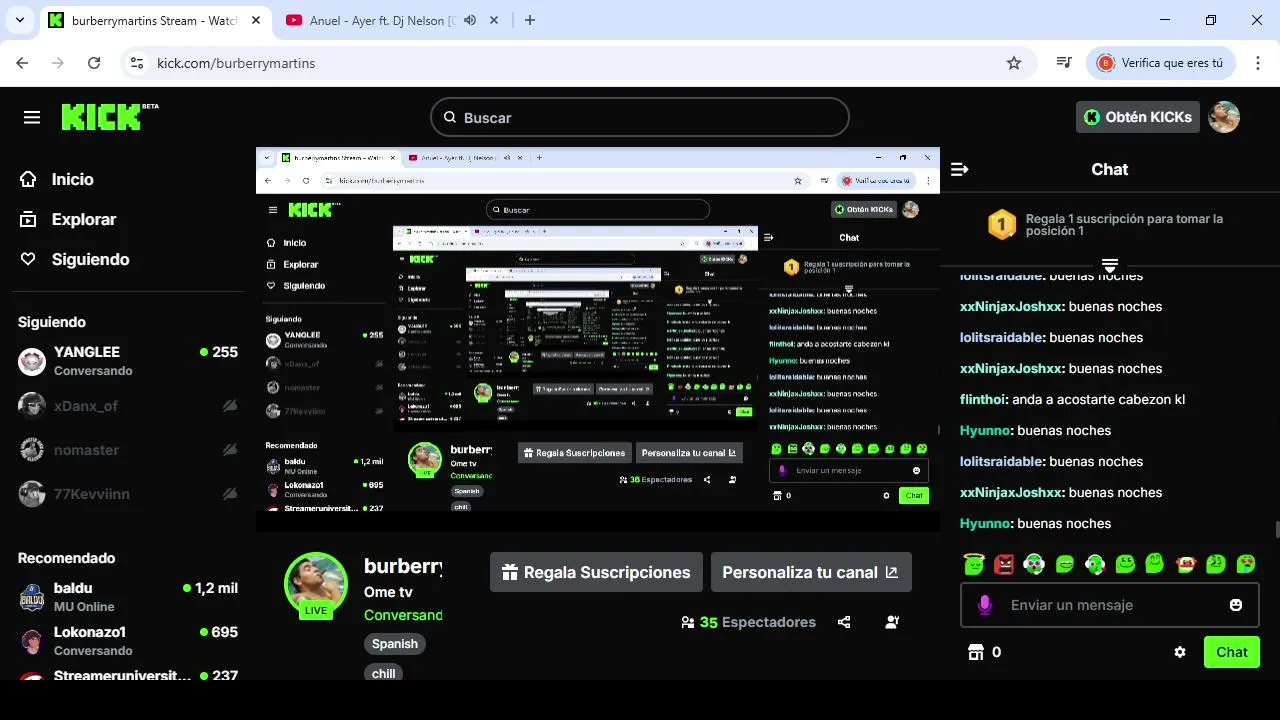Image resolution: width=1280 pixels, height=720 pixels.
Task: Open Lokonazo1 recommended channel
Action: pyautogui.click(x=128, y=640)
